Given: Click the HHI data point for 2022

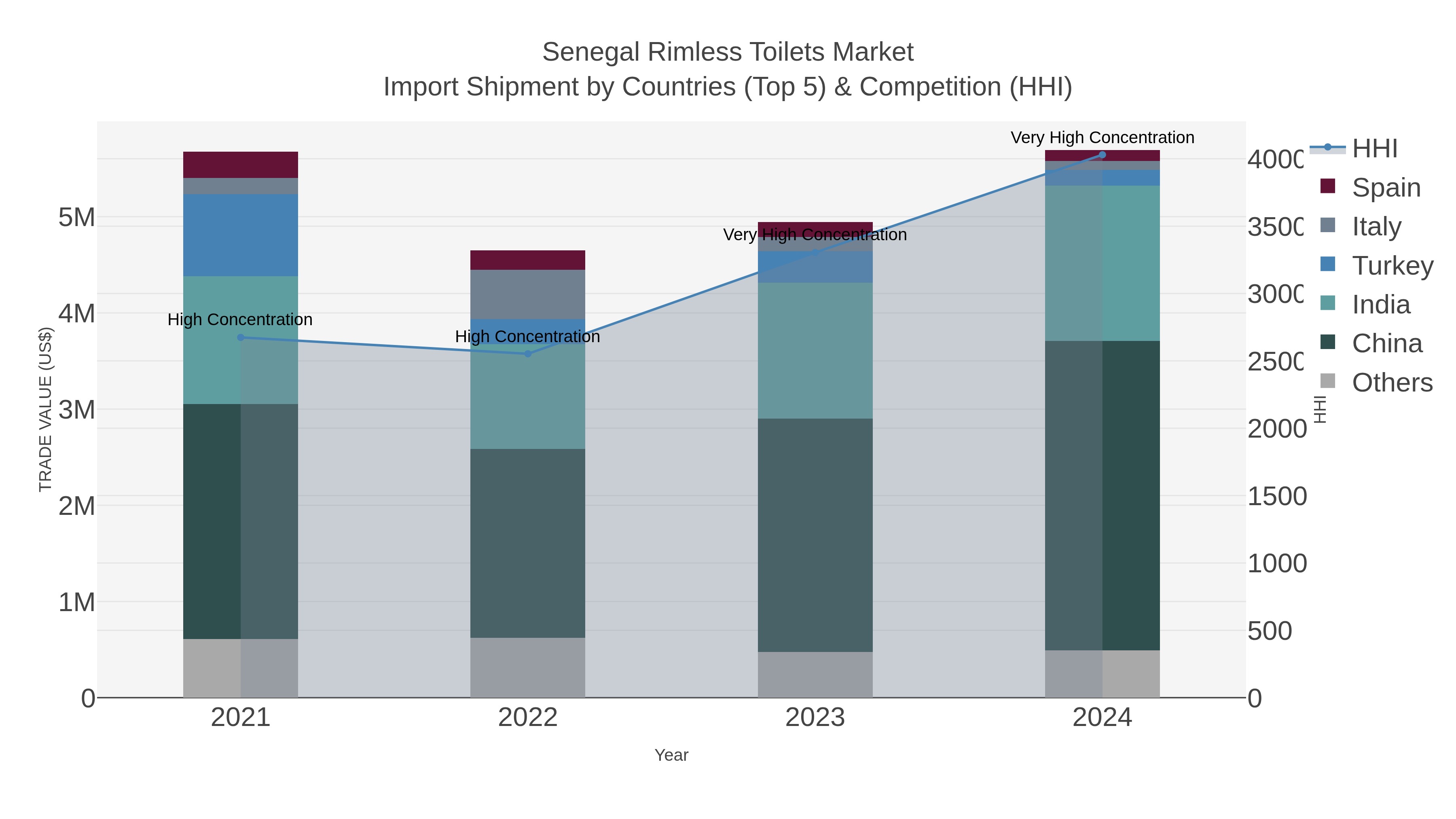Looking at the screenshot, I should [528, 354].
